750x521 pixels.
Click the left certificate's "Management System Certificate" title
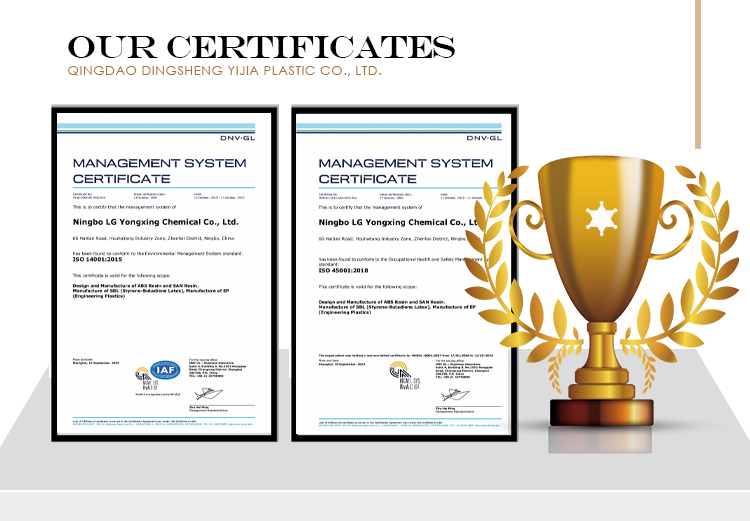145,171
